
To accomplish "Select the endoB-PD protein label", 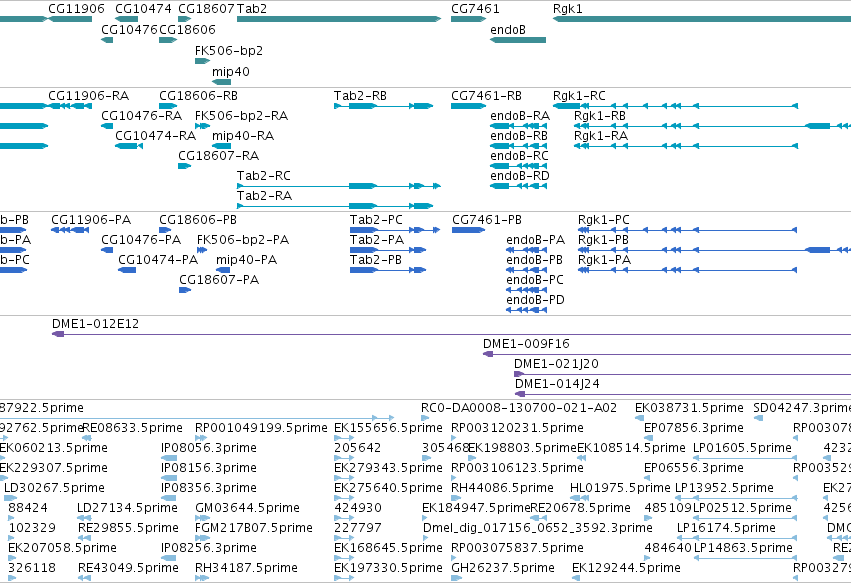I will pyautogui.click(x=536, y=301).
